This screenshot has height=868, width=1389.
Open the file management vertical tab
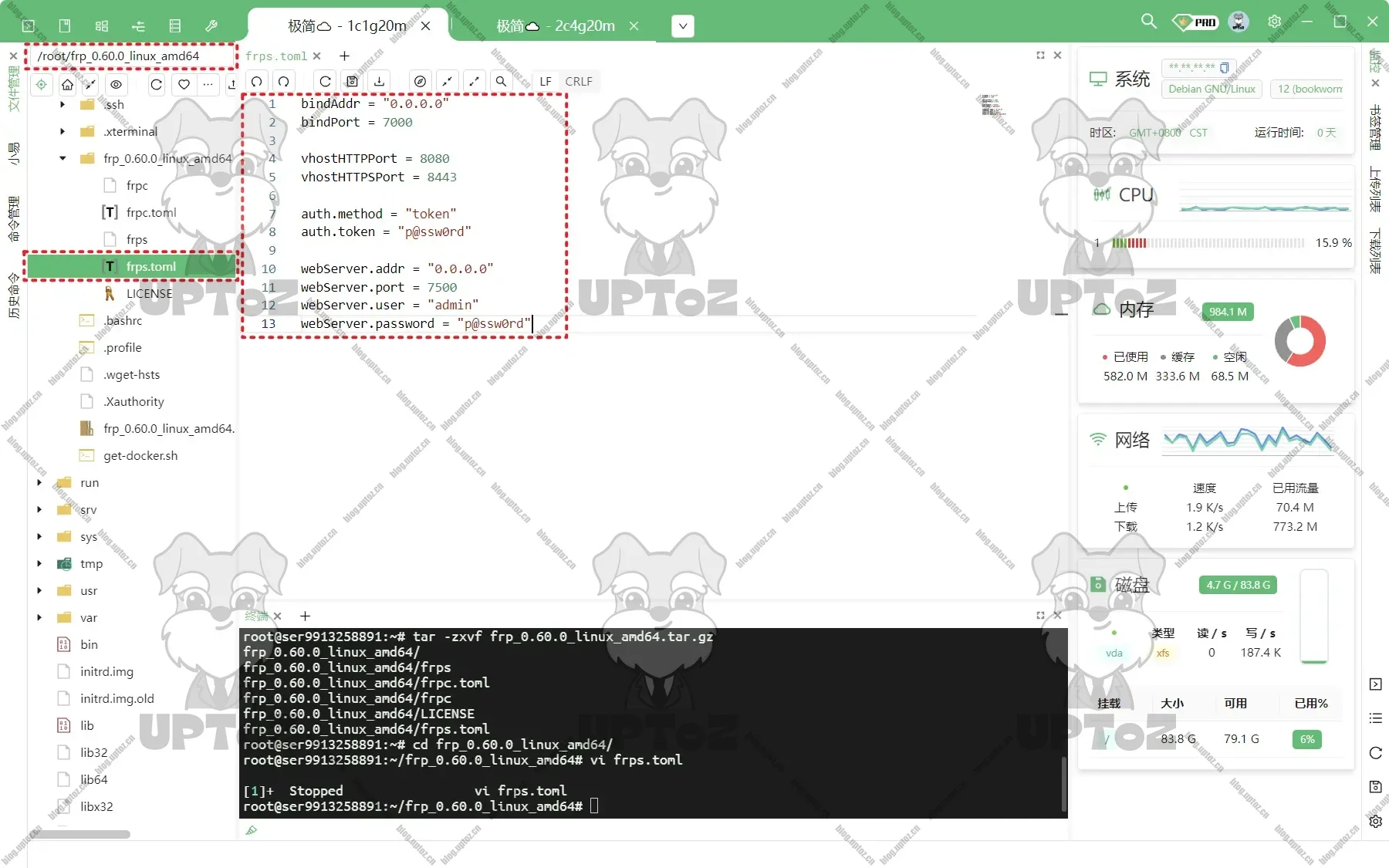point(13,90)
